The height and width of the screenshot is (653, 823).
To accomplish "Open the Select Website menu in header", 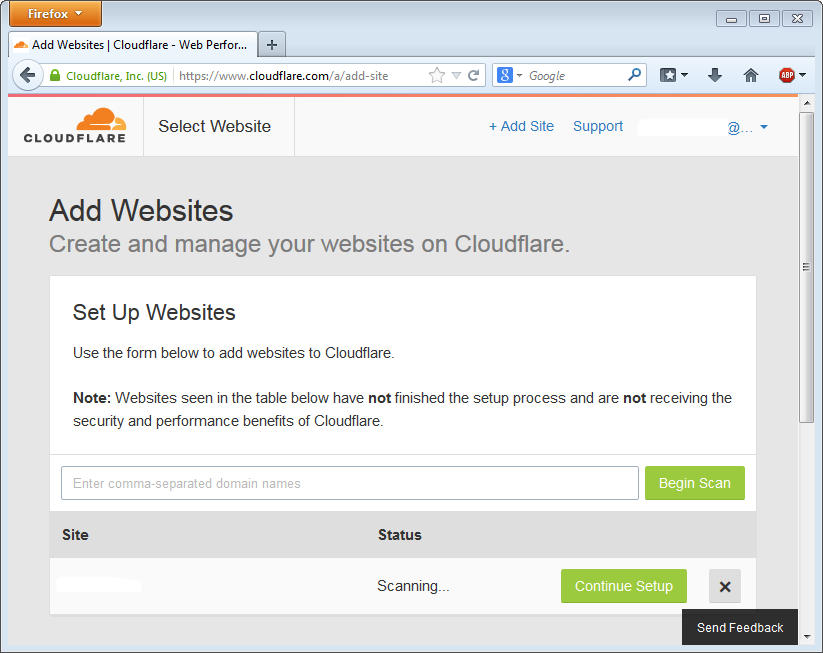I will tap(214, 127).
